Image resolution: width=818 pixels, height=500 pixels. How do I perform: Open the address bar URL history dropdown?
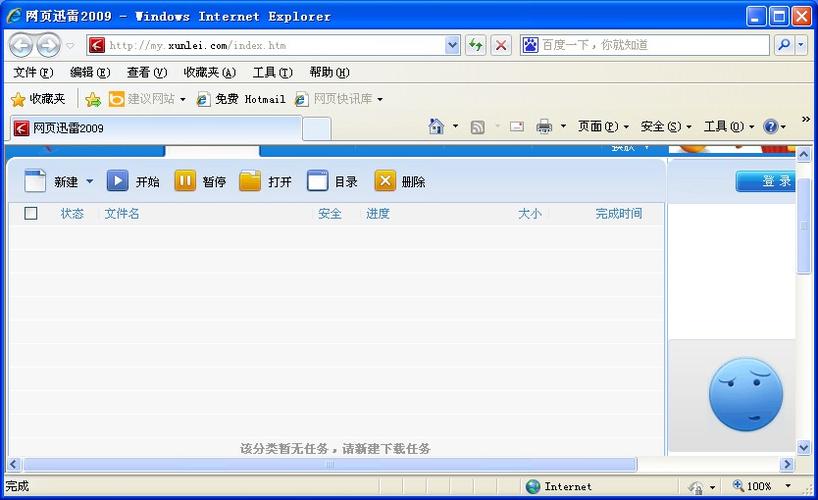point(452,45)
